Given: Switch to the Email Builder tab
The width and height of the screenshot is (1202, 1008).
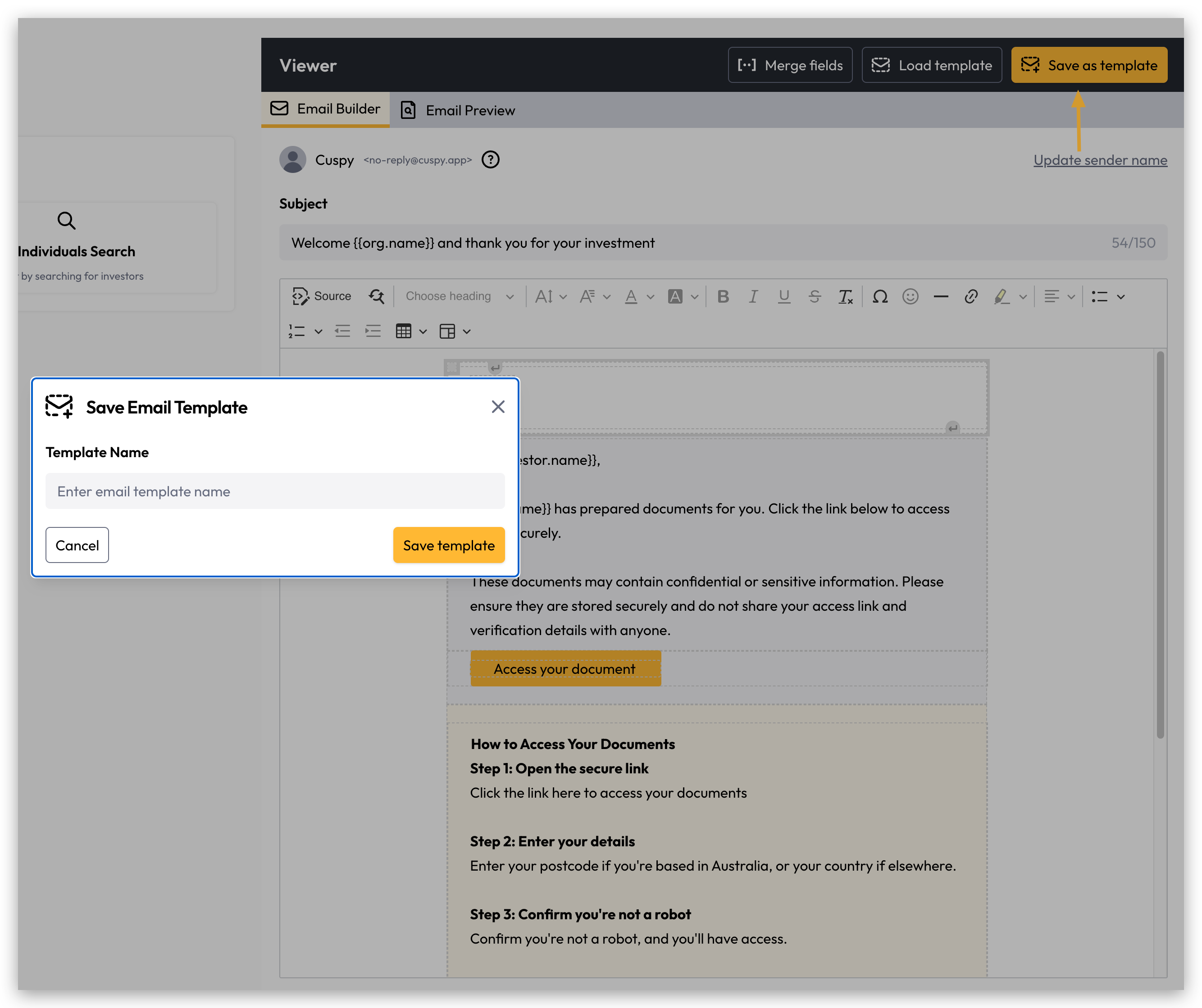Looking at the screenshot, I should [325, 109].
